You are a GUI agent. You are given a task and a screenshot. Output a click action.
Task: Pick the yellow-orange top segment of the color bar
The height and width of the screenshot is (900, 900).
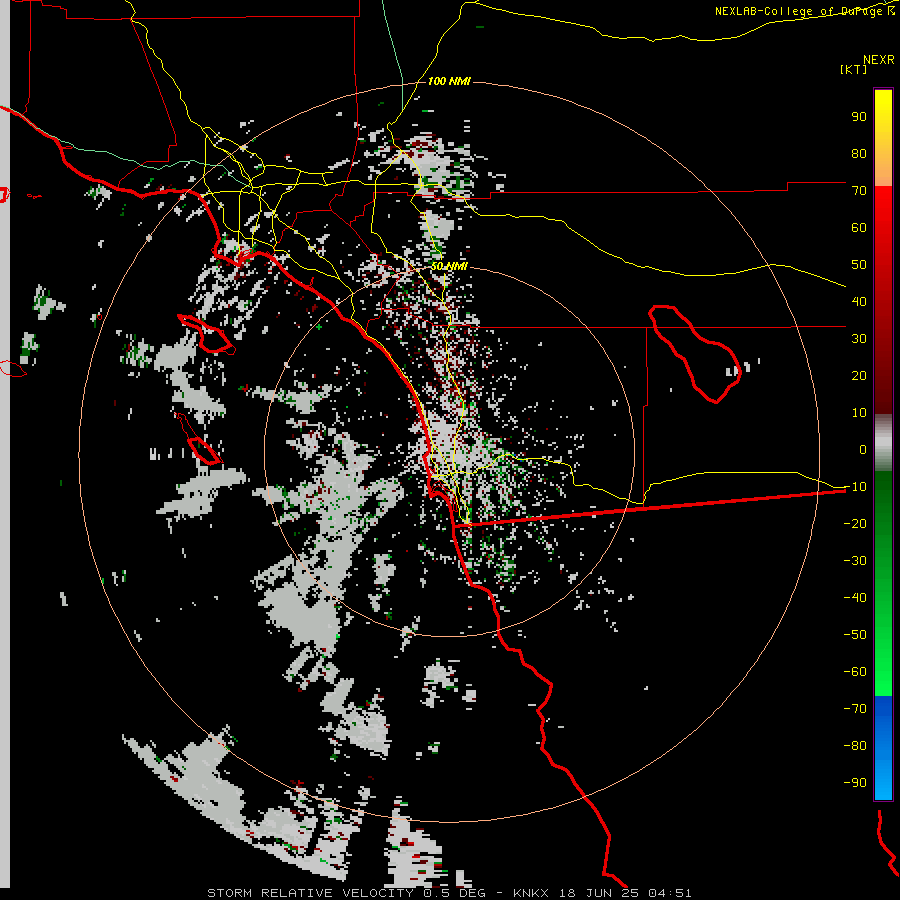tap(883, 138)
